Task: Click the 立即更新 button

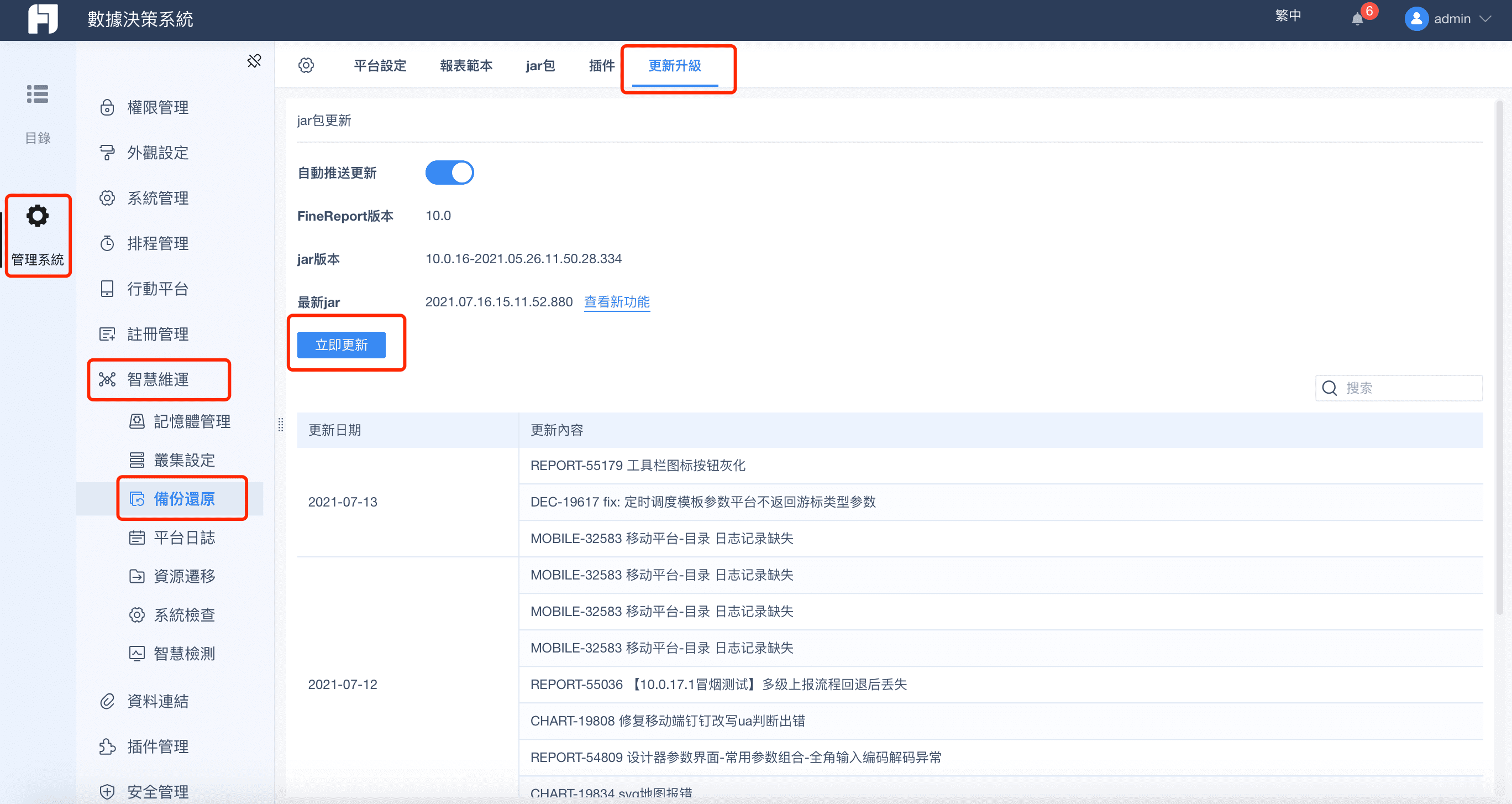Action: pyautogui.click(x=342, y=344)
